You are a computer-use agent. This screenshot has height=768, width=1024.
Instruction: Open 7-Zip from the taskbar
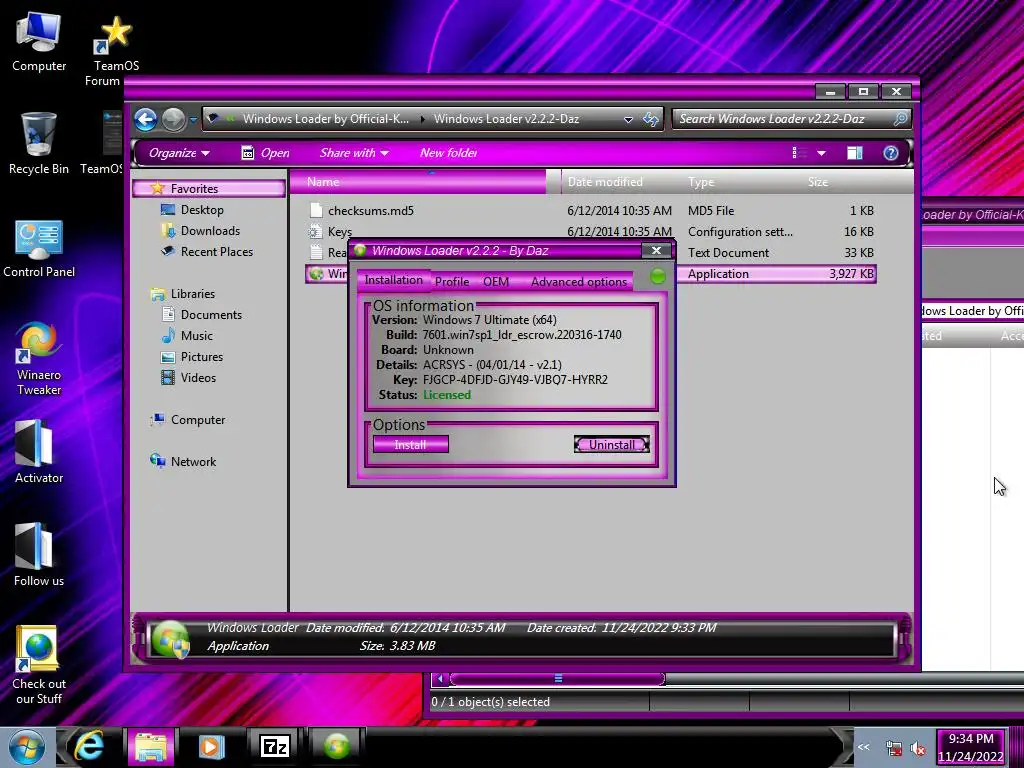pyautogui.click(x=274, y=746)
